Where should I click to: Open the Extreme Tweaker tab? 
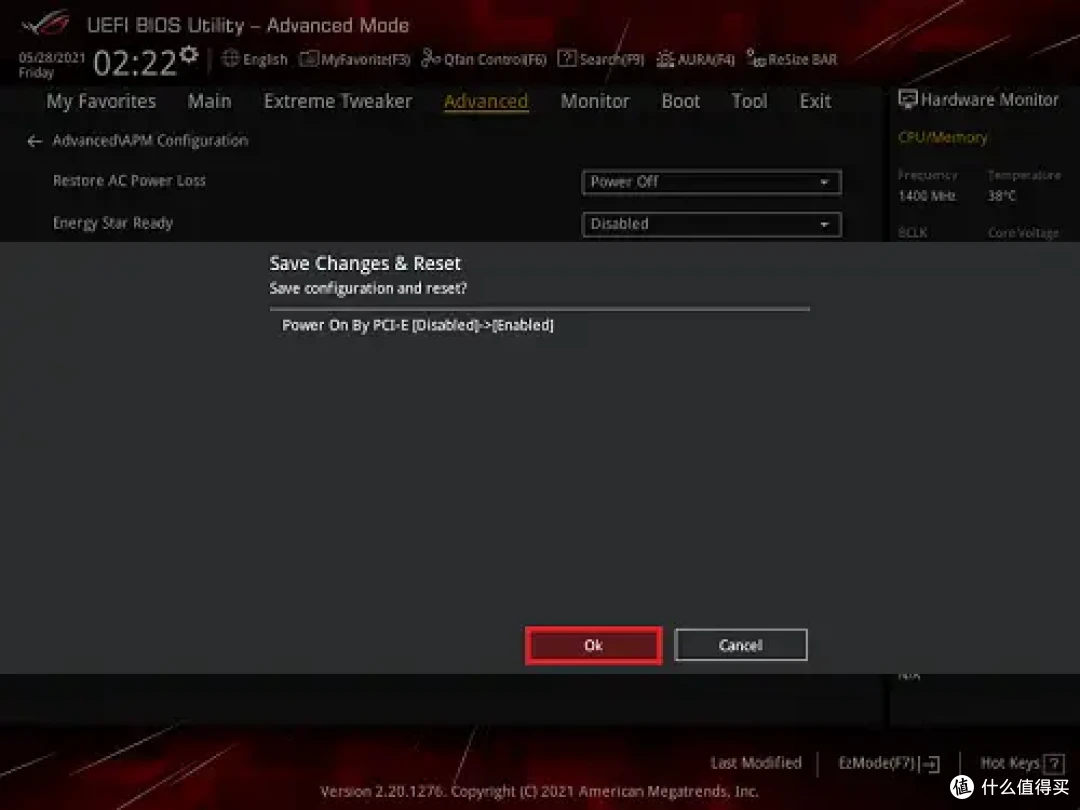338,101
